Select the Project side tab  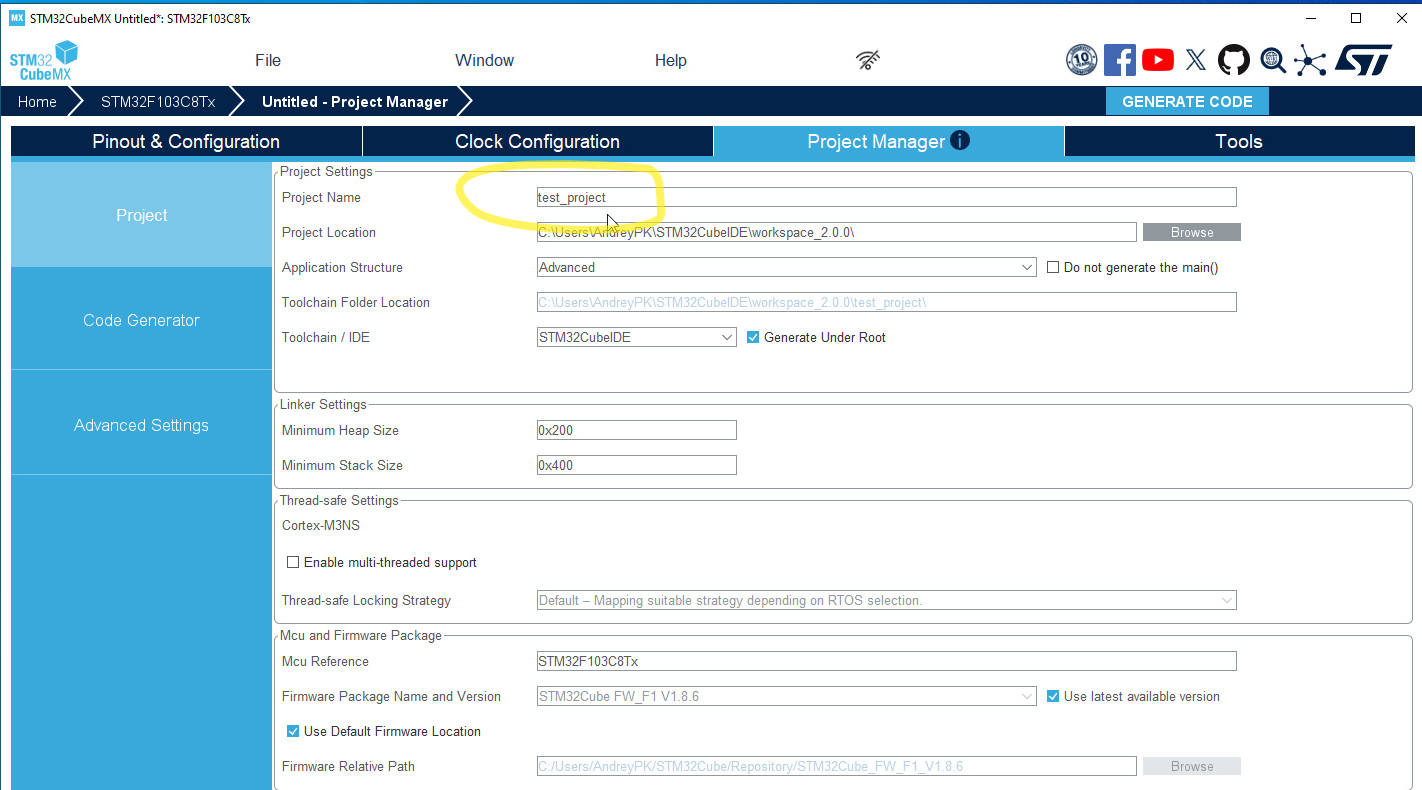(x=142, y=215)
